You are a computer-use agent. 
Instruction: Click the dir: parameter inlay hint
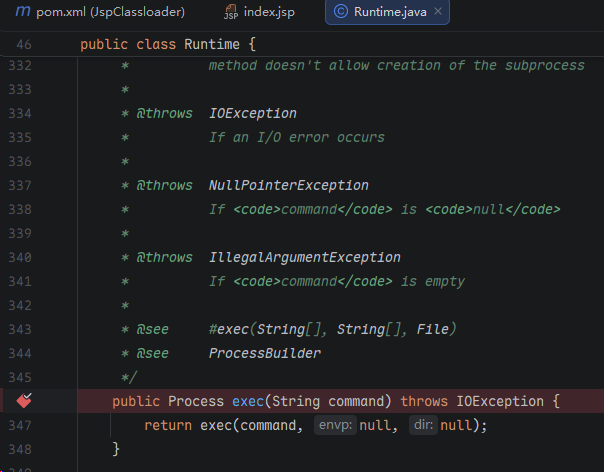[x=423, y=425]
